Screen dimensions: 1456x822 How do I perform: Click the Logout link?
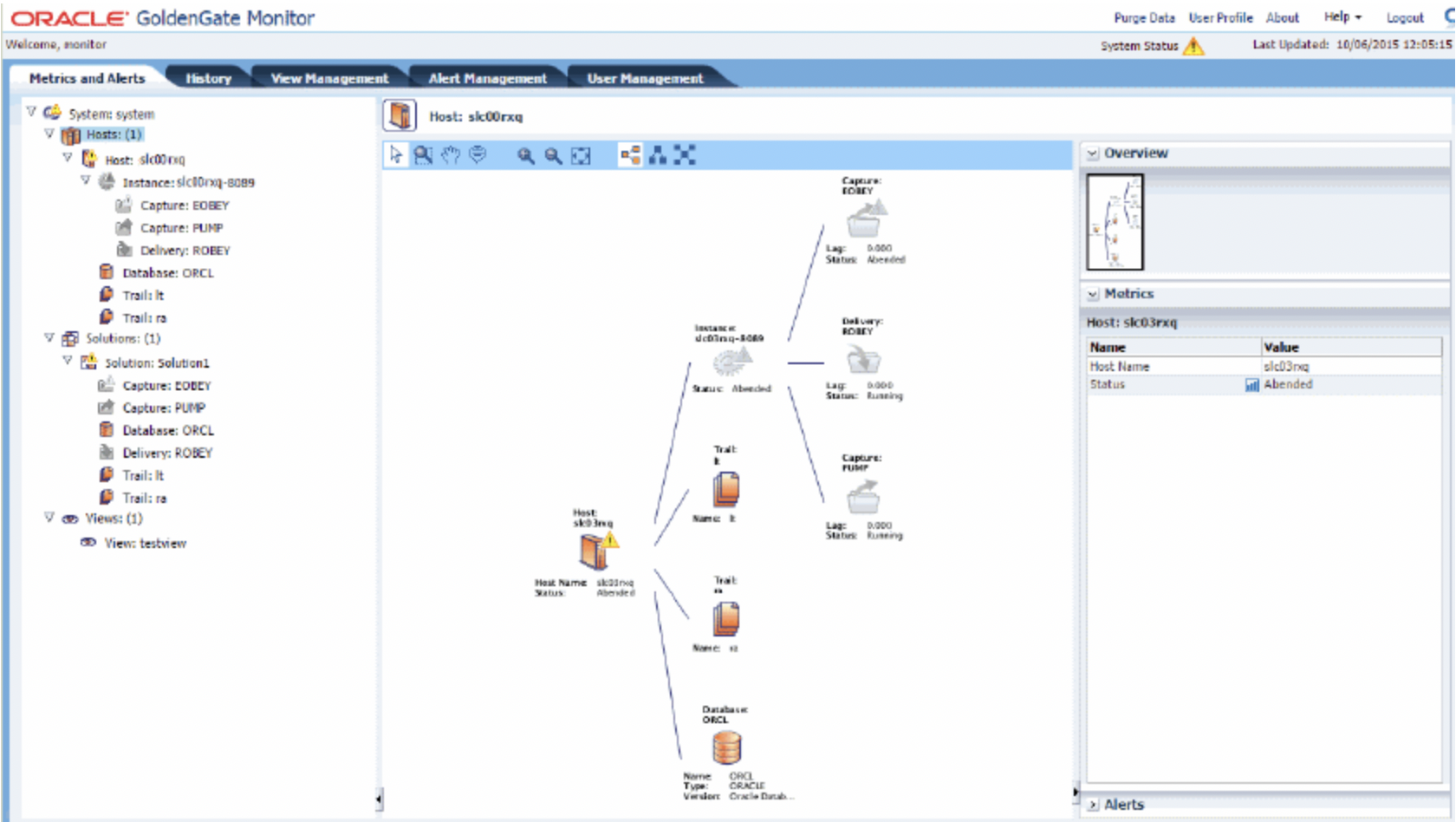[1404, 17]
